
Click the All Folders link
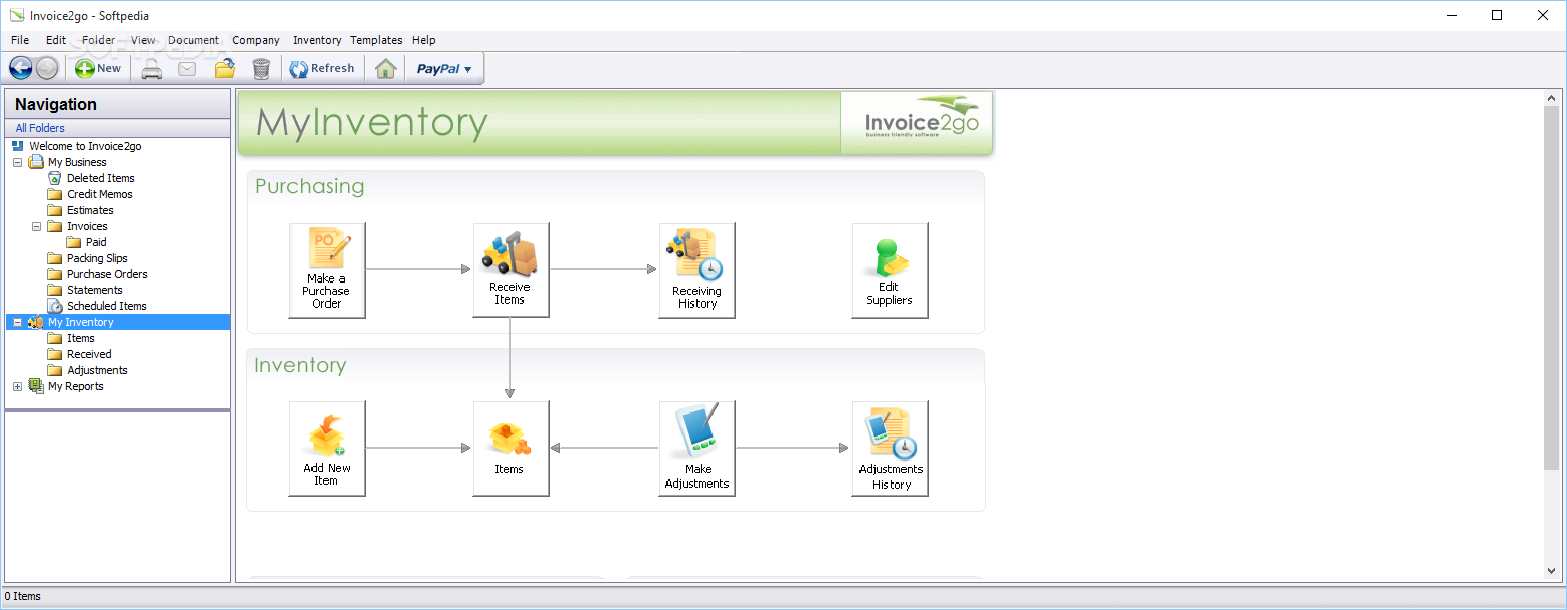point(40,128)
